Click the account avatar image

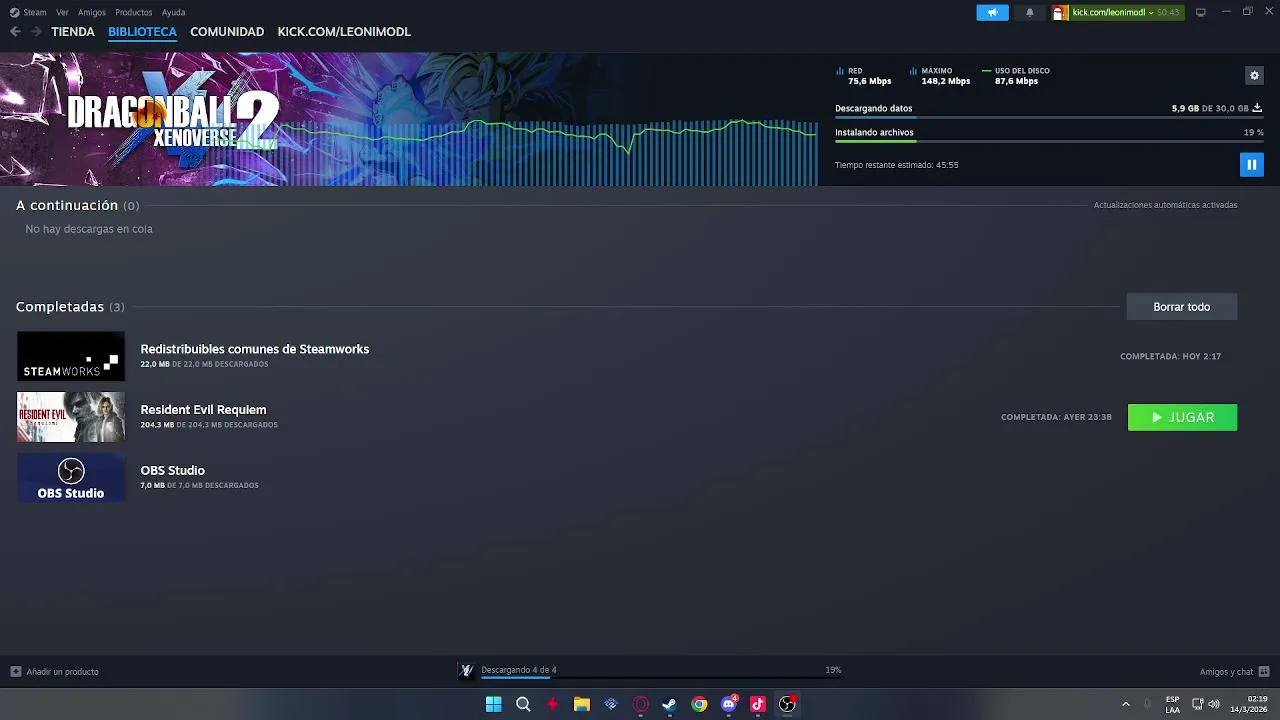coord(1060,12)
